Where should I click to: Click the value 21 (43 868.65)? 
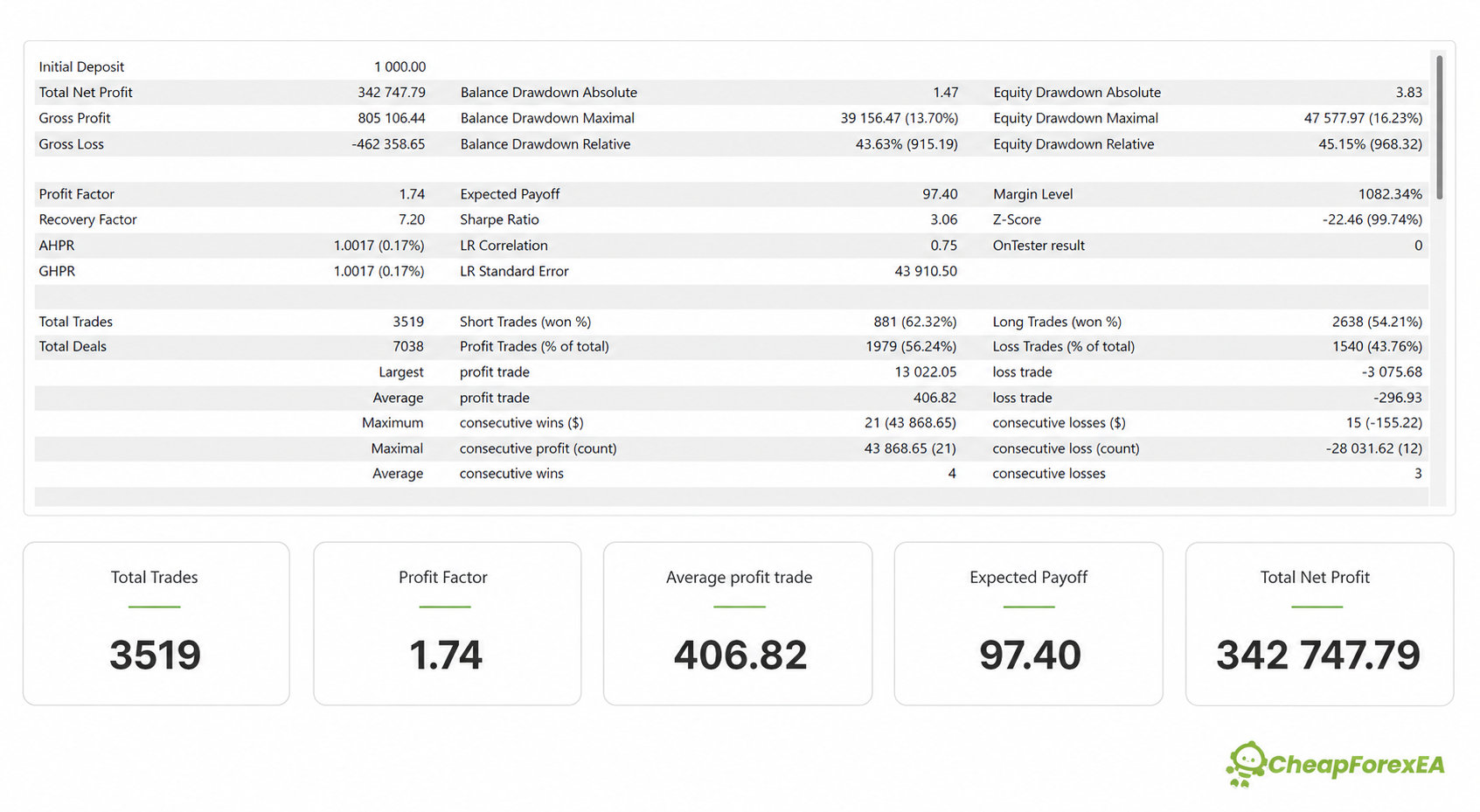click(x=910, y=422)
